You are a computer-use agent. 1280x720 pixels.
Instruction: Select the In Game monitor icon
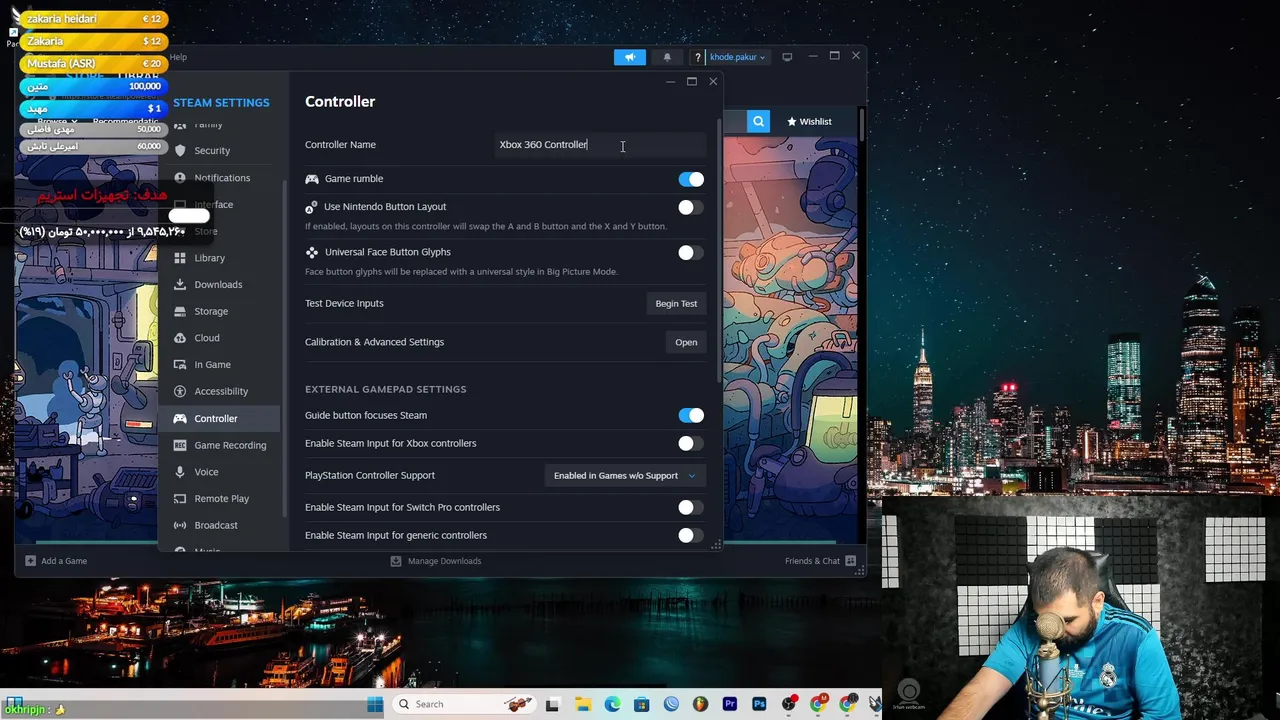[180, 364]
